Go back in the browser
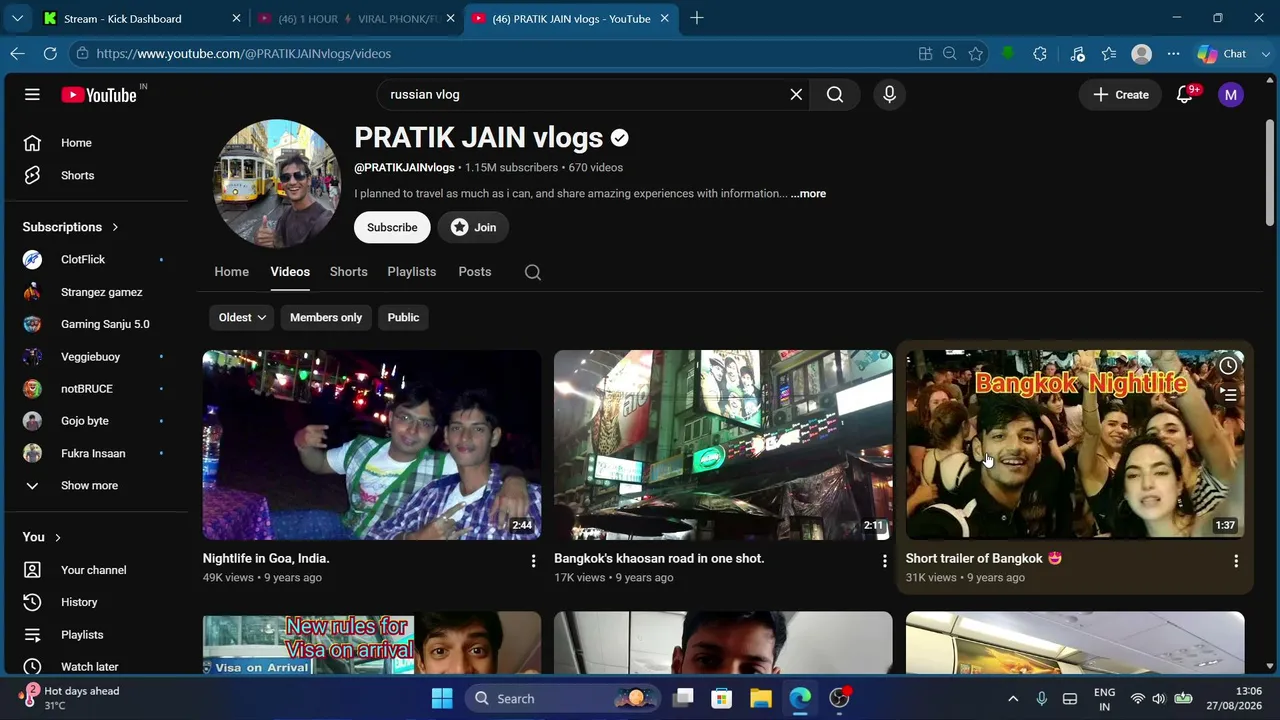This screenshot has width=1280, height=720. 18,53
